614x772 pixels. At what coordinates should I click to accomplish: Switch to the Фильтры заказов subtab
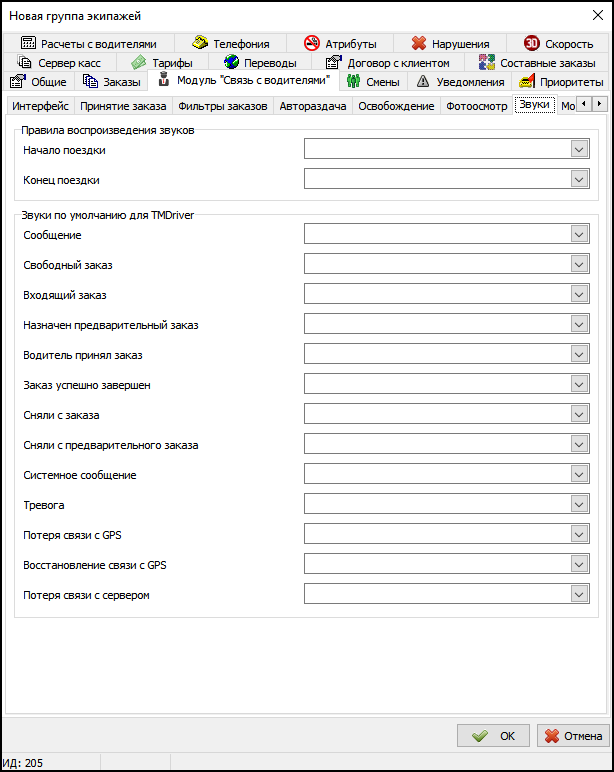coord(222,106)
